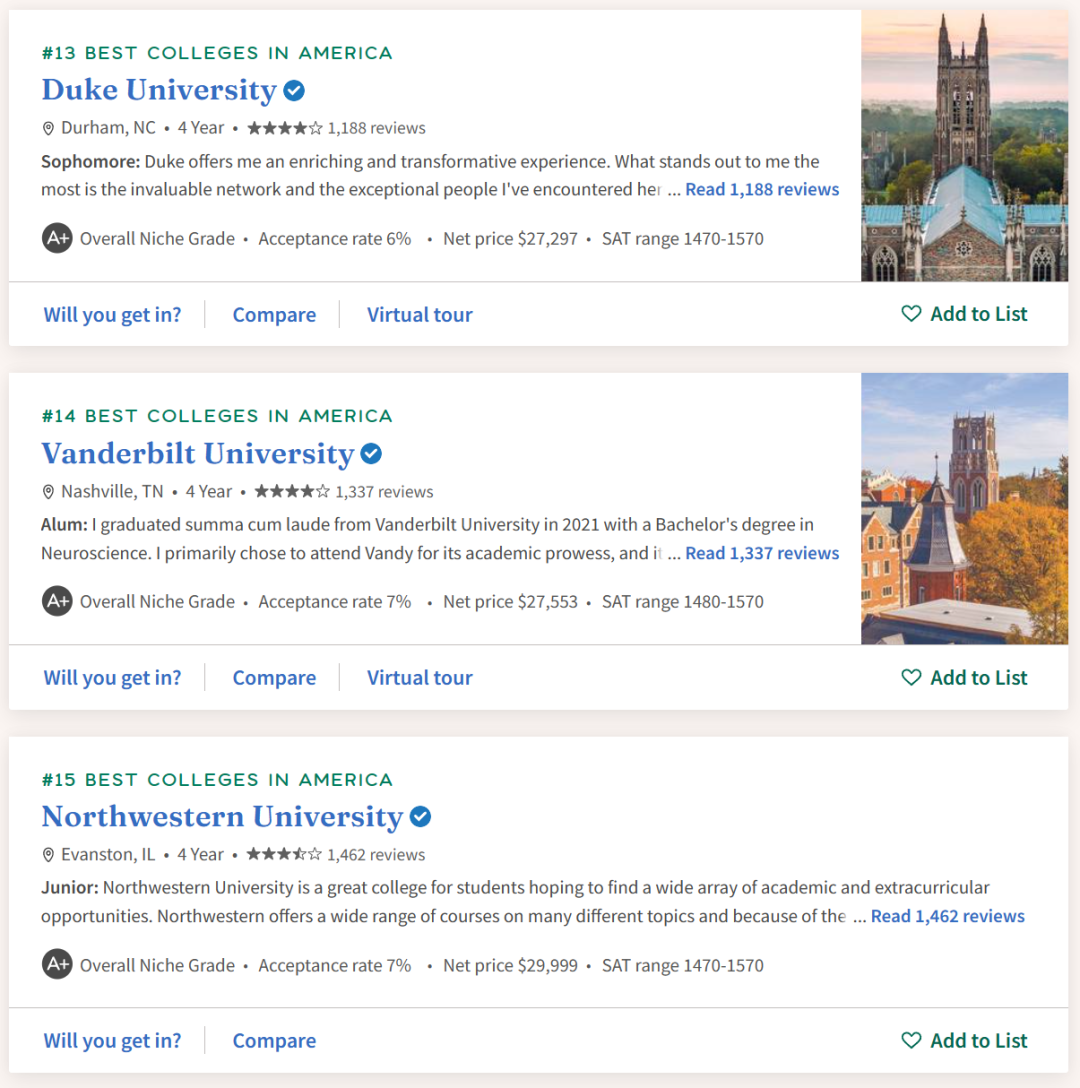
Task: Click the A+ grade badge on Duke card
Action: click(57, 239)
